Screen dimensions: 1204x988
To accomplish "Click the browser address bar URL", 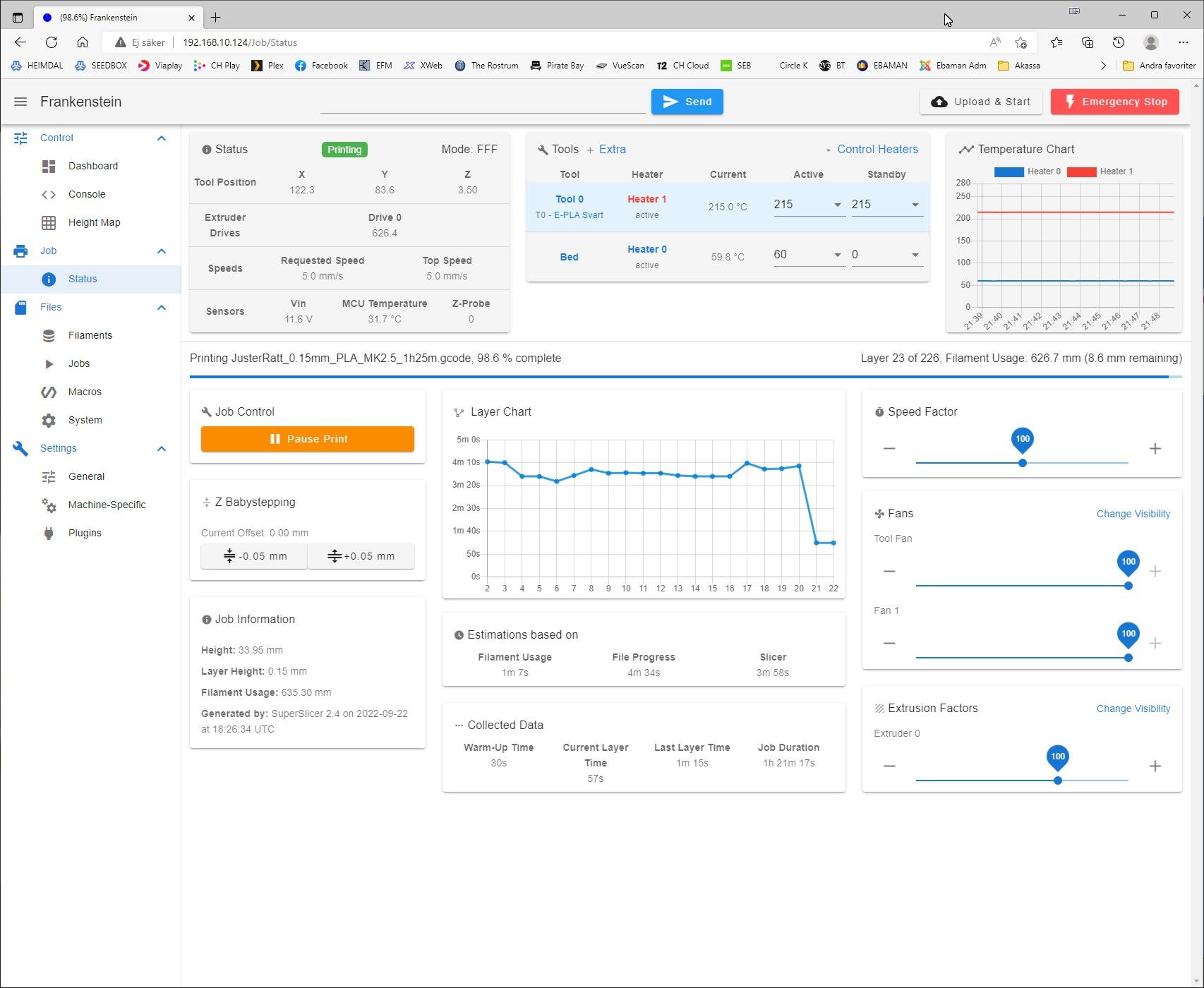I will click(240, 42).
